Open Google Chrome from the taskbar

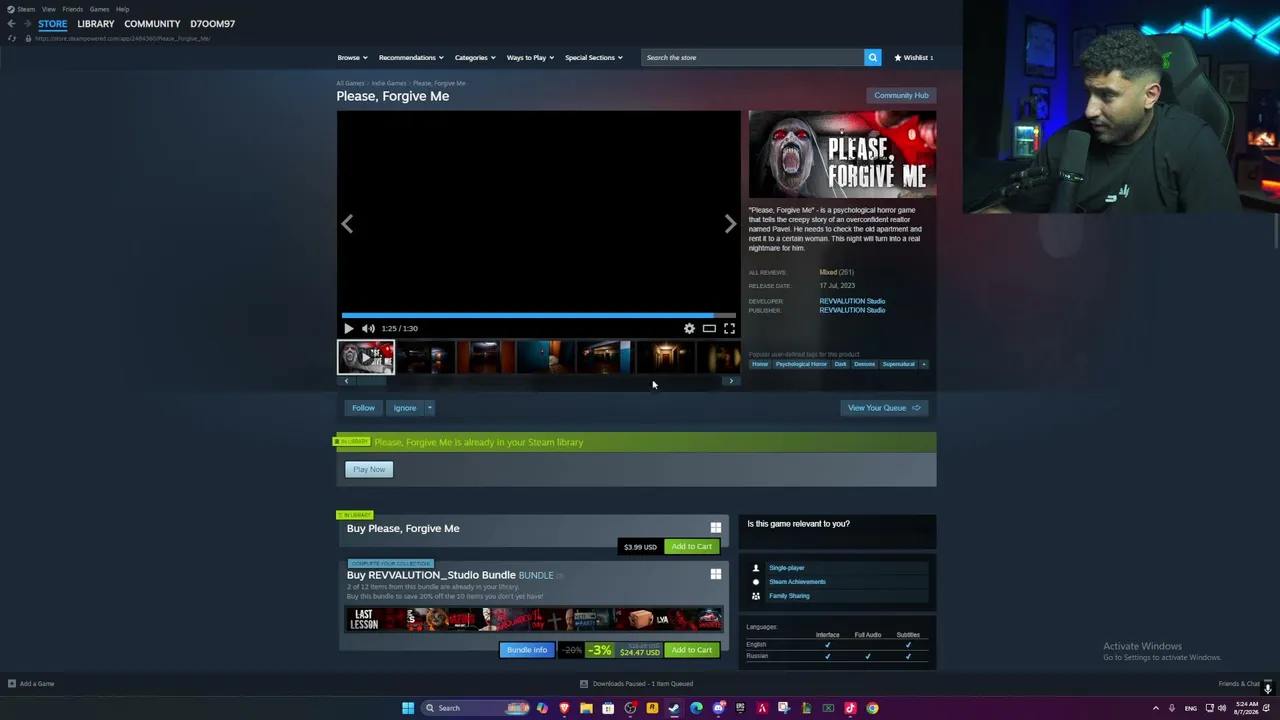pyautogui.click(x=872, y=708)
